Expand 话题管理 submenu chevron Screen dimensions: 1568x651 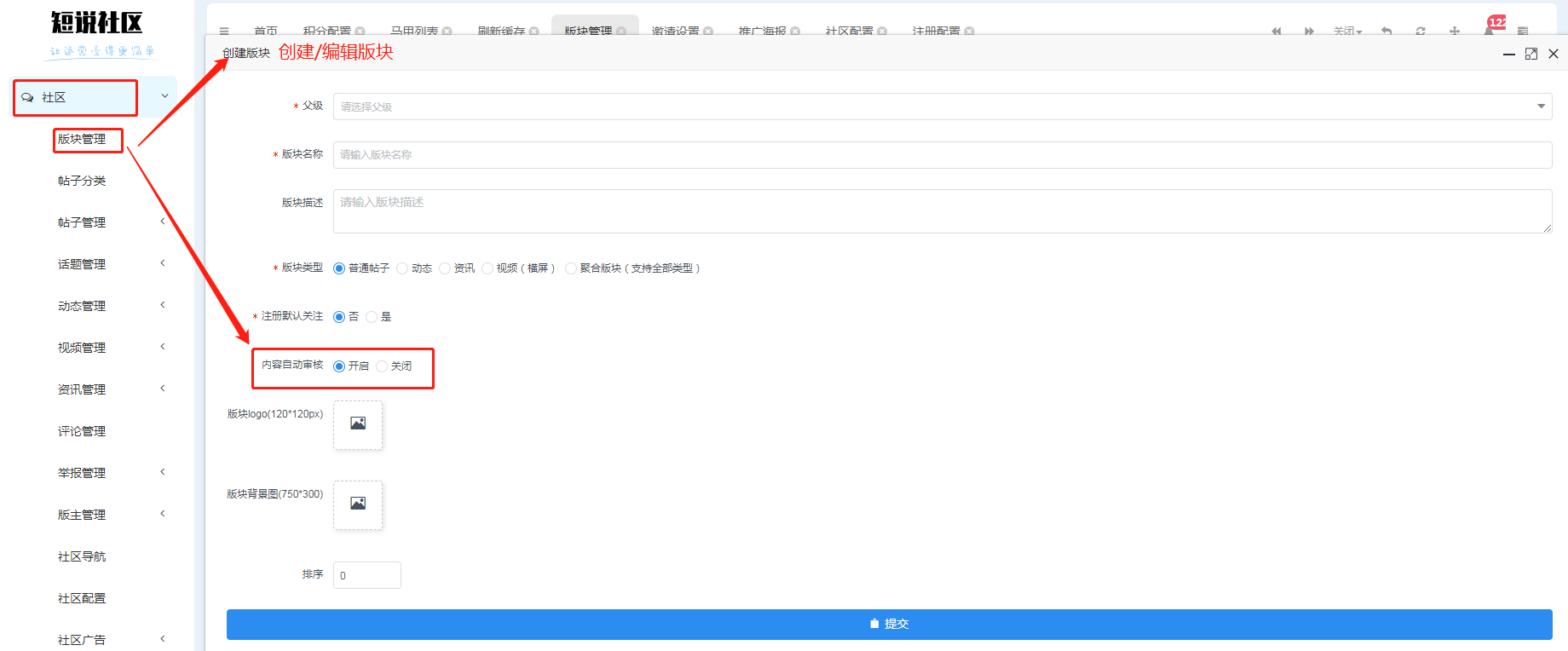(x=163, y=263)
